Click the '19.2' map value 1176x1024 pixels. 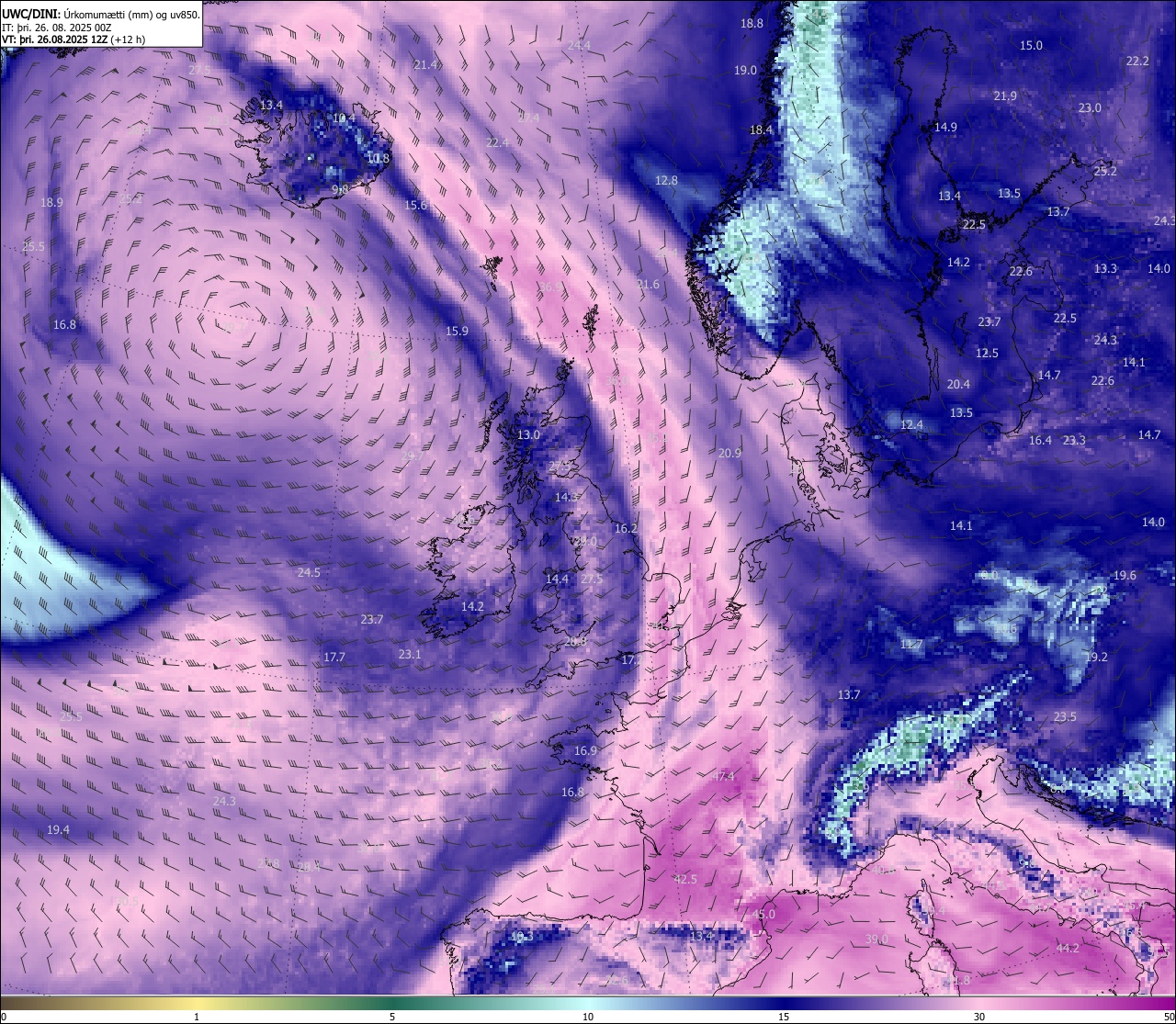coord(1096,658)
